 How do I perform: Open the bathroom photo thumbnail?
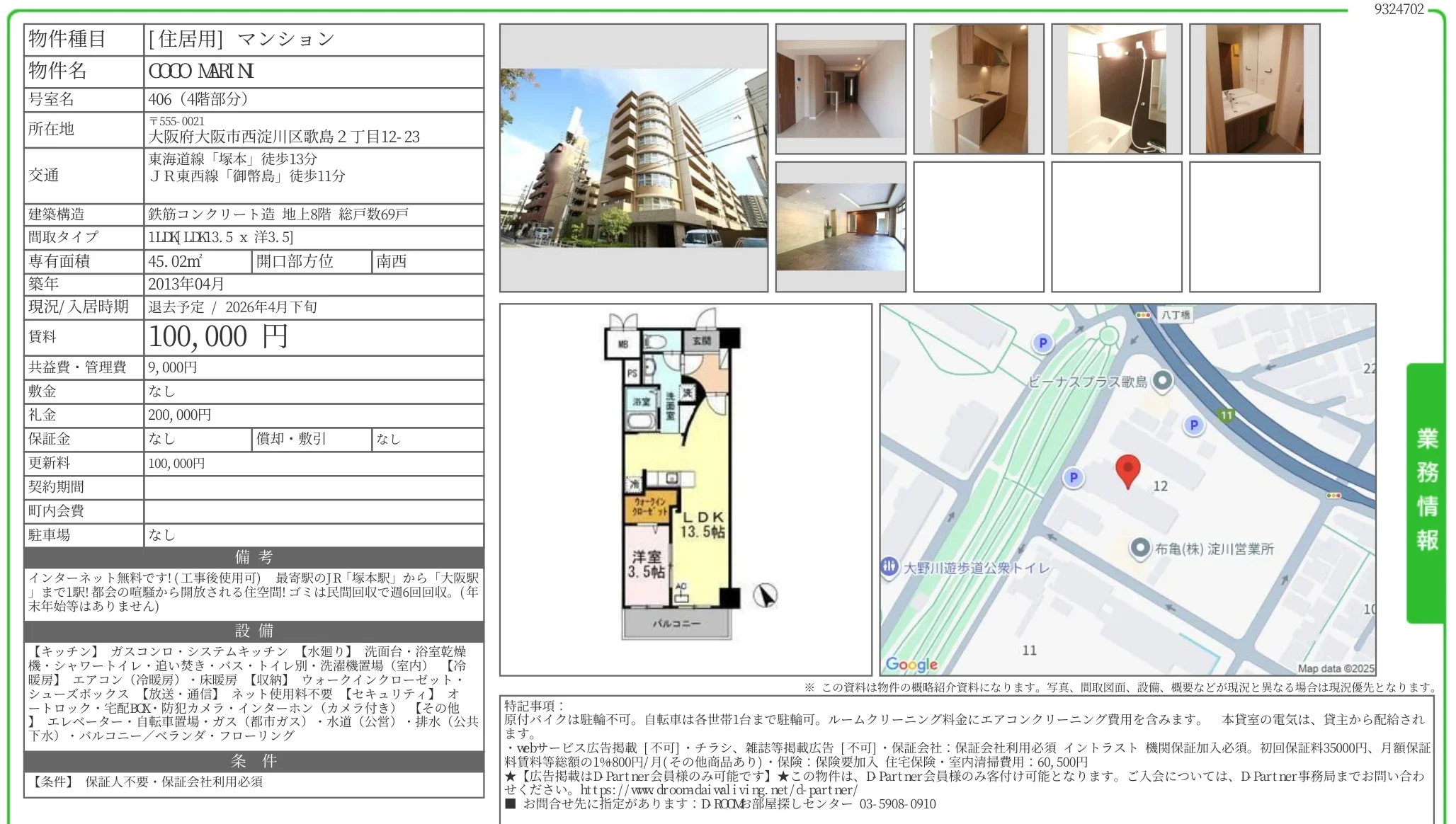[1116, 88]
